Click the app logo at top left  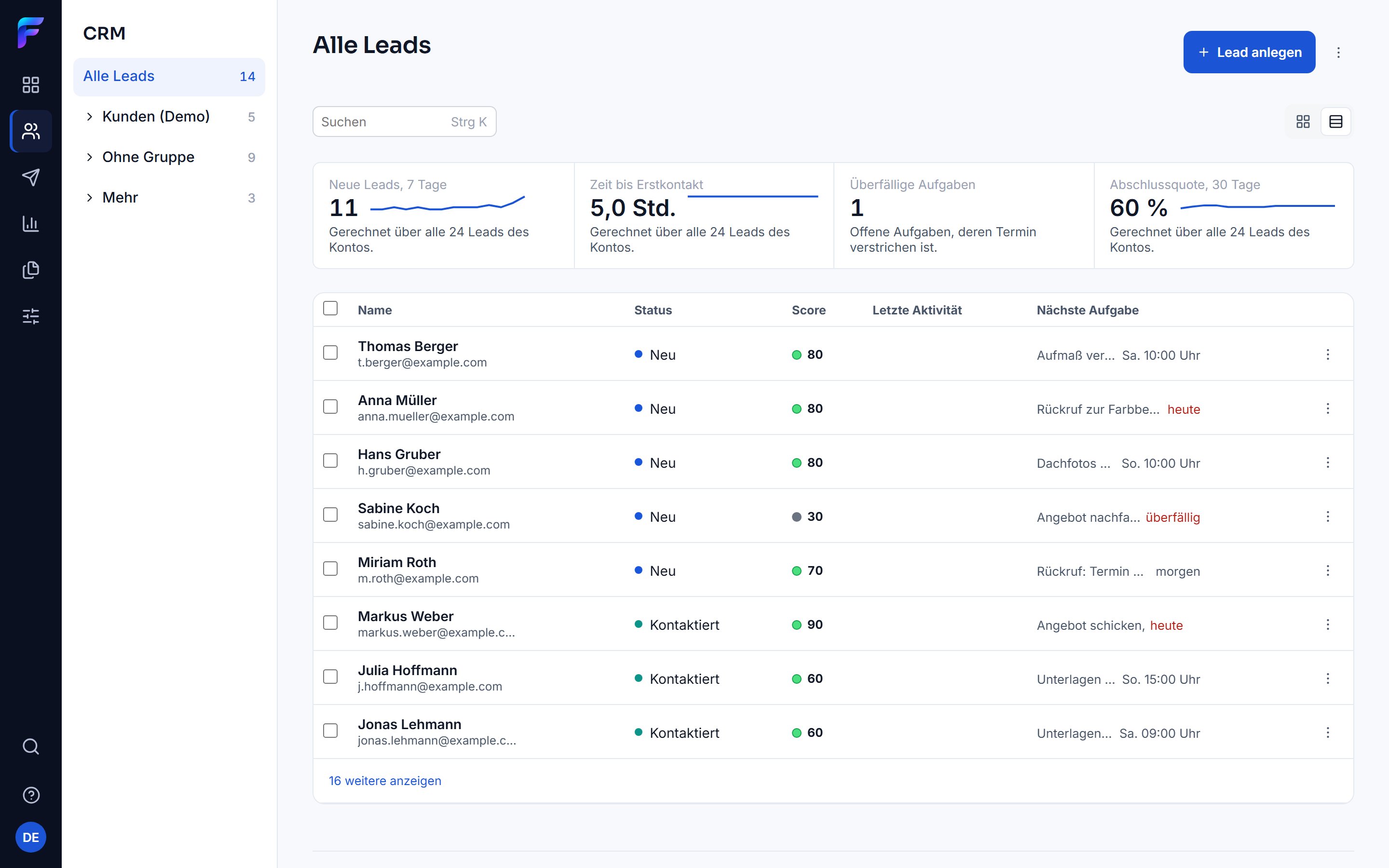[30, 33]
